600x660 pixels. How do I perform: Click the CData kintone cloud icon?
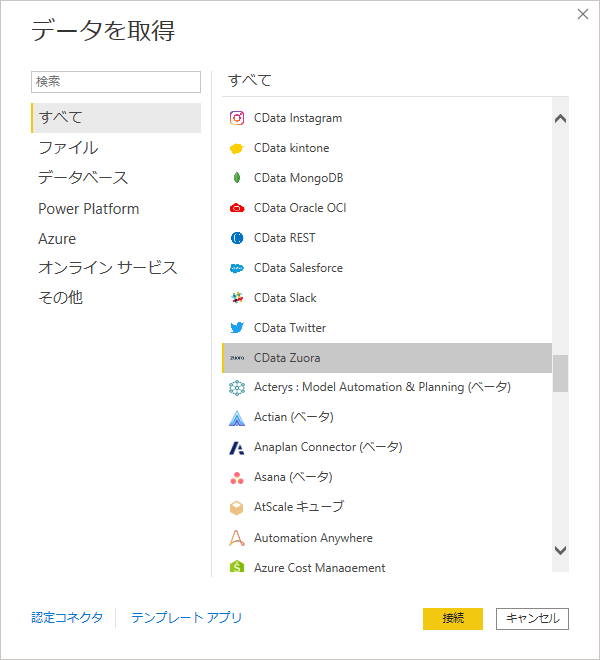pyautogui.click(x=237, y=148)
